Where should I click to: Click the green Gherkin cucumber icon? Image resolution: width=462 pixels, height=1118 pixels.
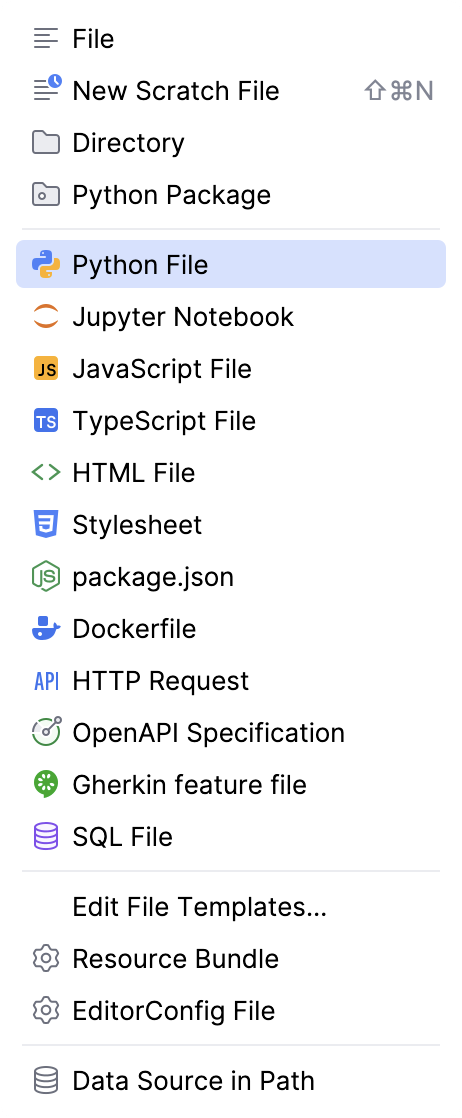point(46,784)
